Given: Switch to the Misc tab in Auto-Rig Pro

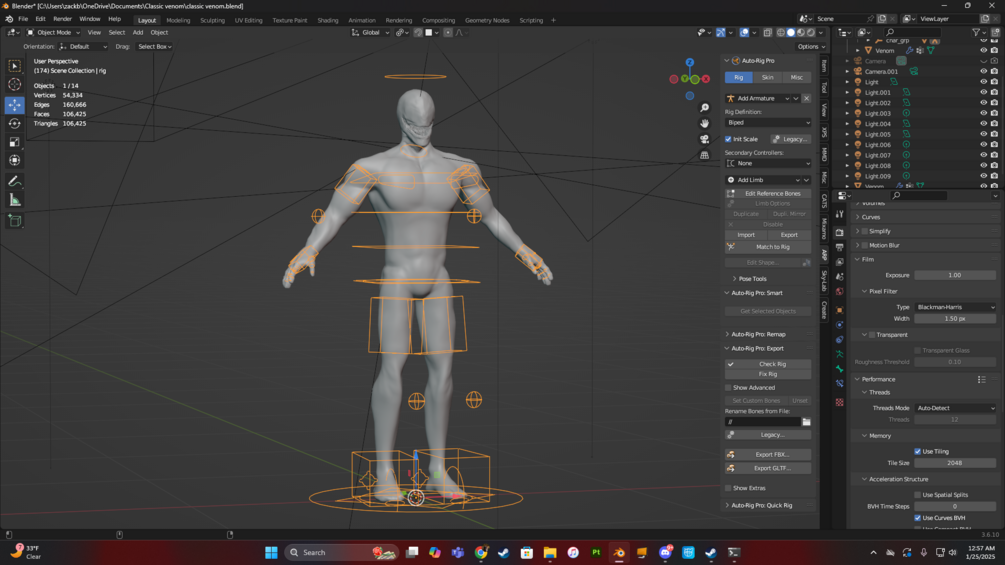Looking at the screenshot, I should point(796,78).
